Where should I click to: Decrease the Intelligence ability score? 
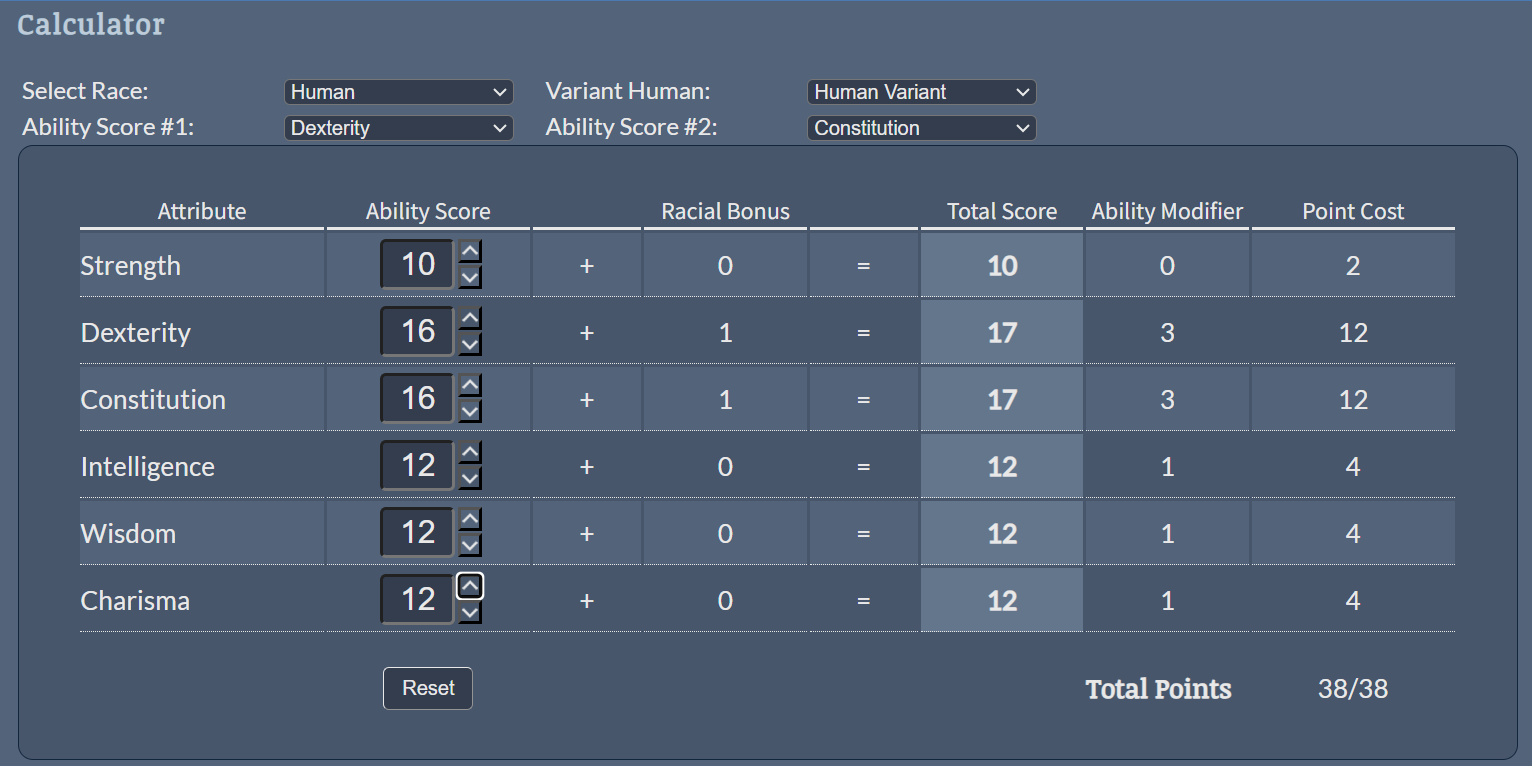pyautogui.click(x=470, y=478)
